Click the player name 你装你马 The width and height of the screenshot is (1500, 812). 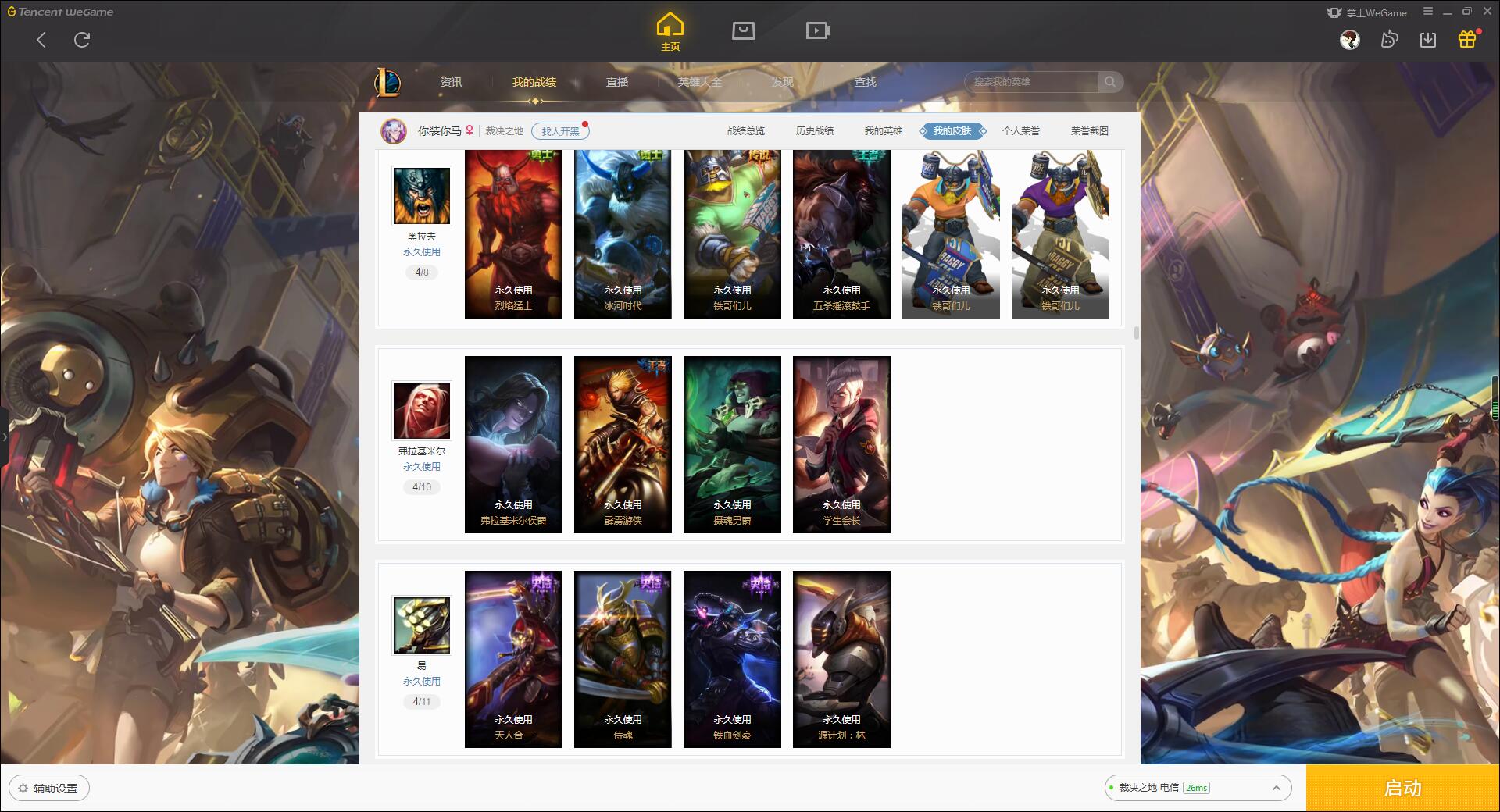pos(440,131)
